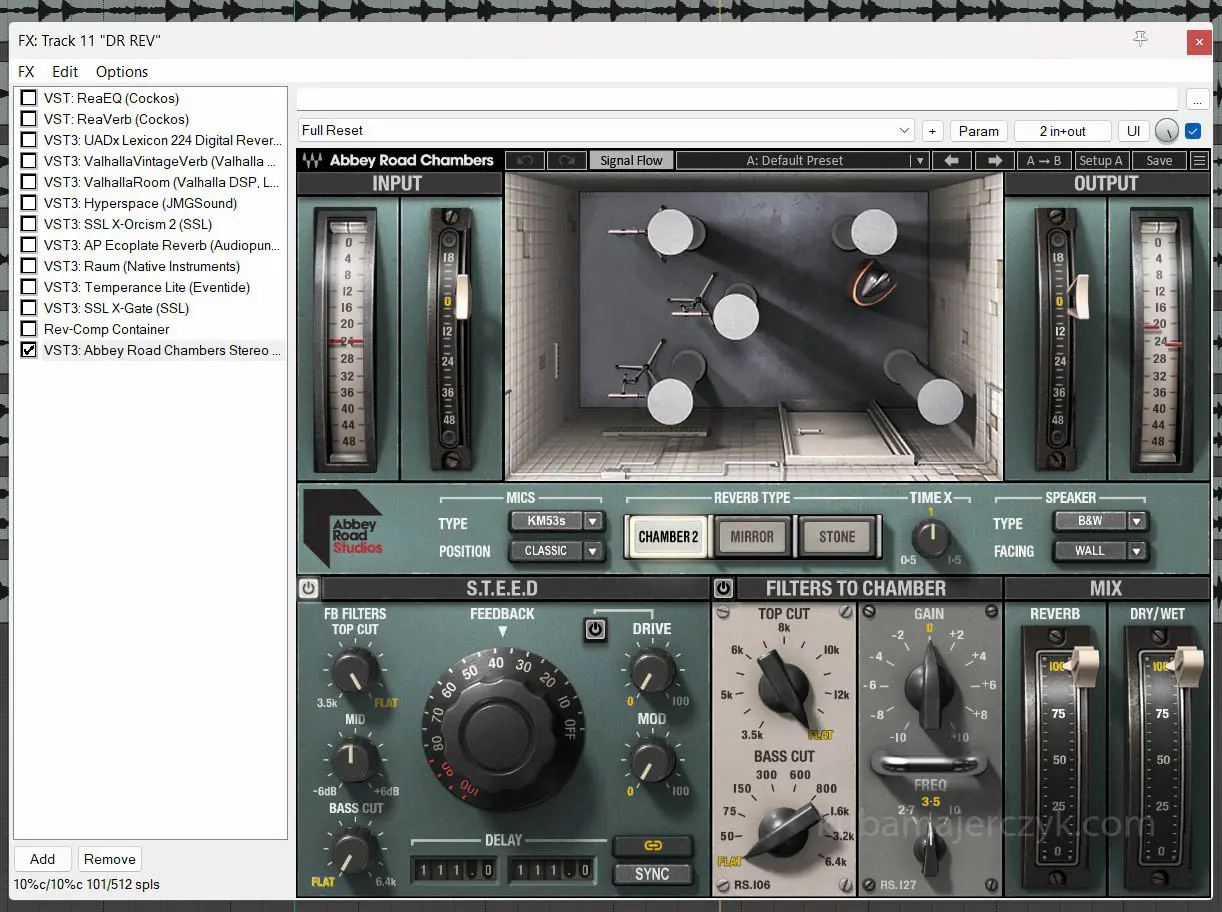The image size is (1222, 912).
Task: Enable the ReaEQ plugin checkbox
Action: click(x=29, y=98)
